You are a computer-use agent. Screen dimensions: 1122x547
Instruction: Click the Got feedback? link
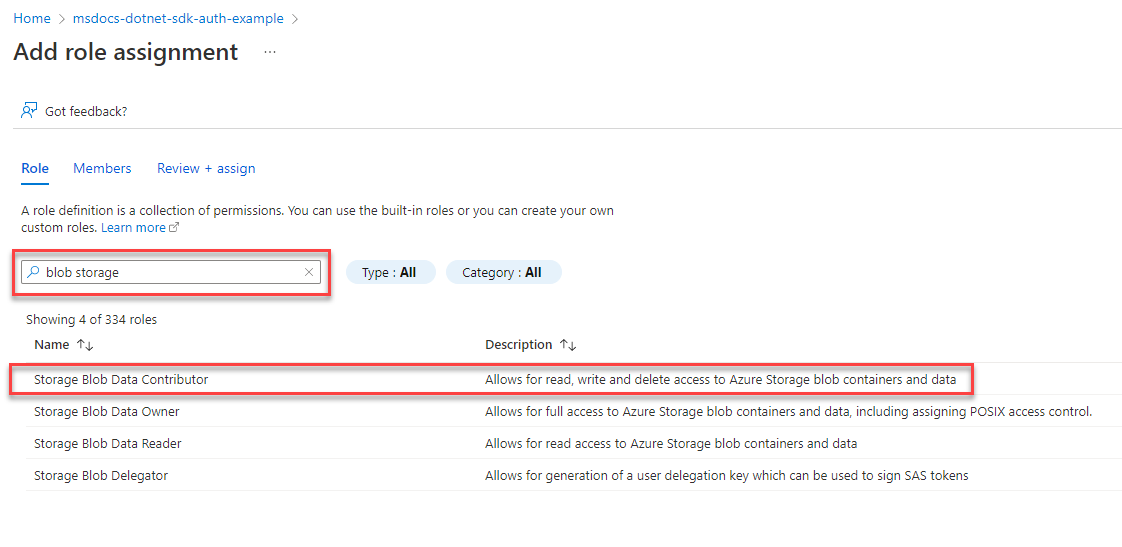pyautogui.click(x=86, y=112)
